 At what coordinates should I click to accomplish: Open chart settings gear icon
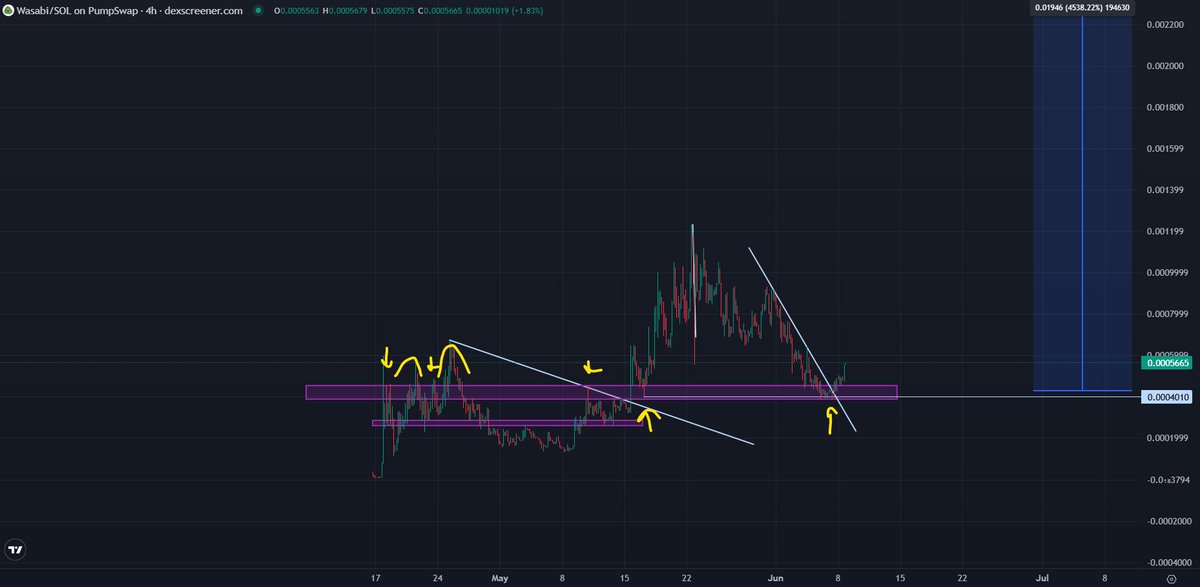1171,578
